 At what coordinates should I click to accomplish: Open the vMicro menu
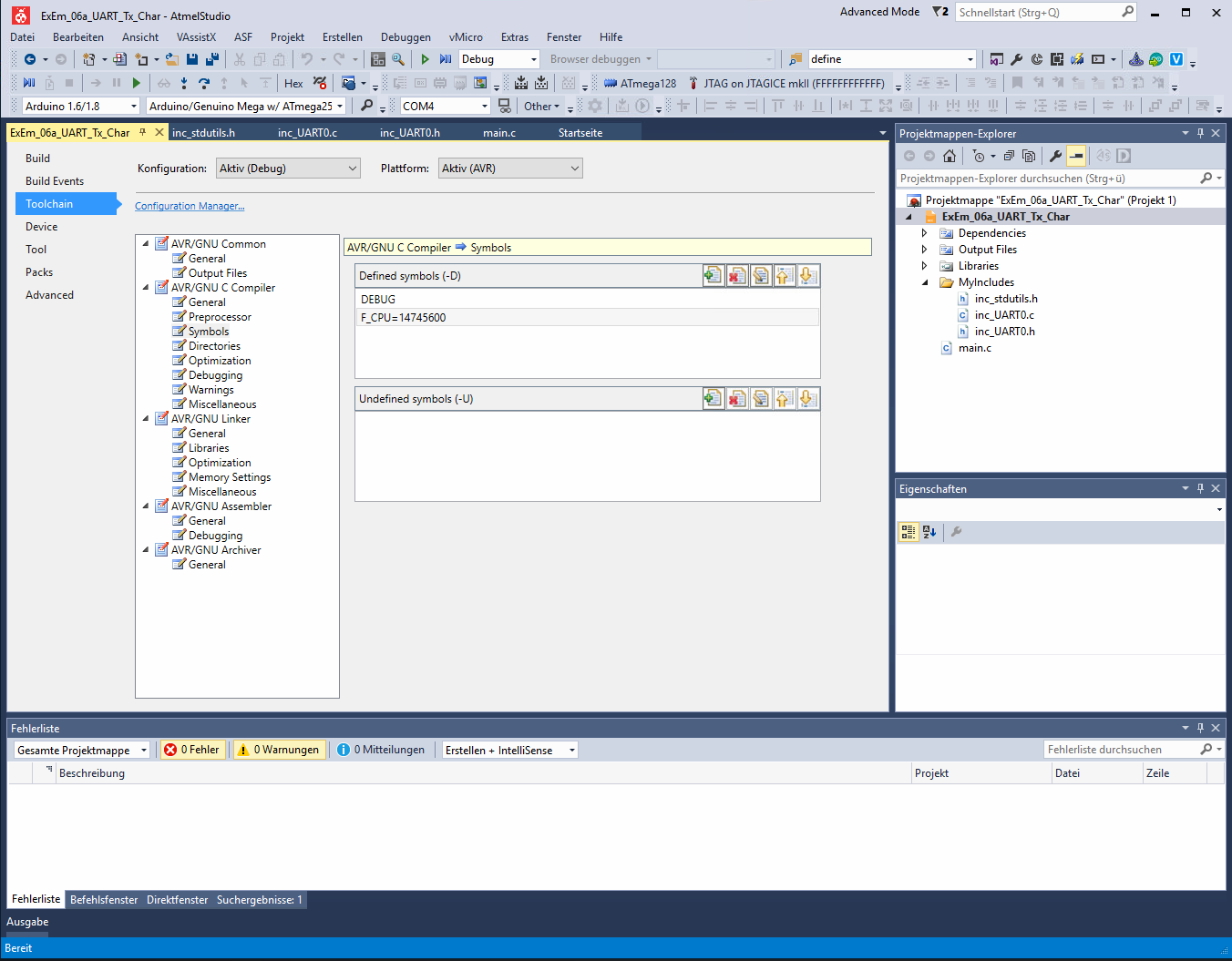[x=466, y=37]
